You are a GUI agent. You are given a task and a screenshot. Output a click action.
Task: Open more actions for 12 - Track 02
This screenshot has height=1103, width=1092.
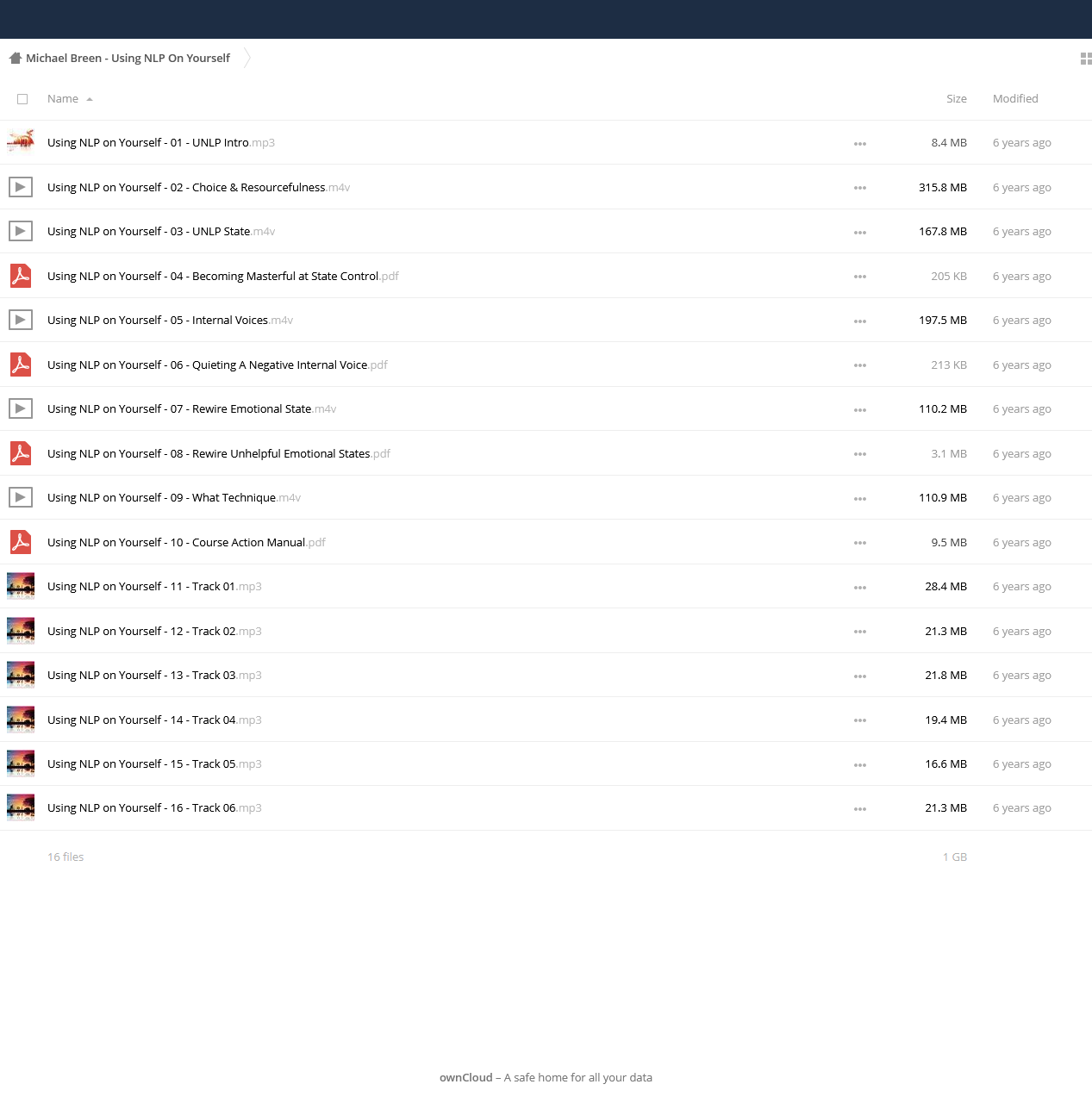click(860, 632)
